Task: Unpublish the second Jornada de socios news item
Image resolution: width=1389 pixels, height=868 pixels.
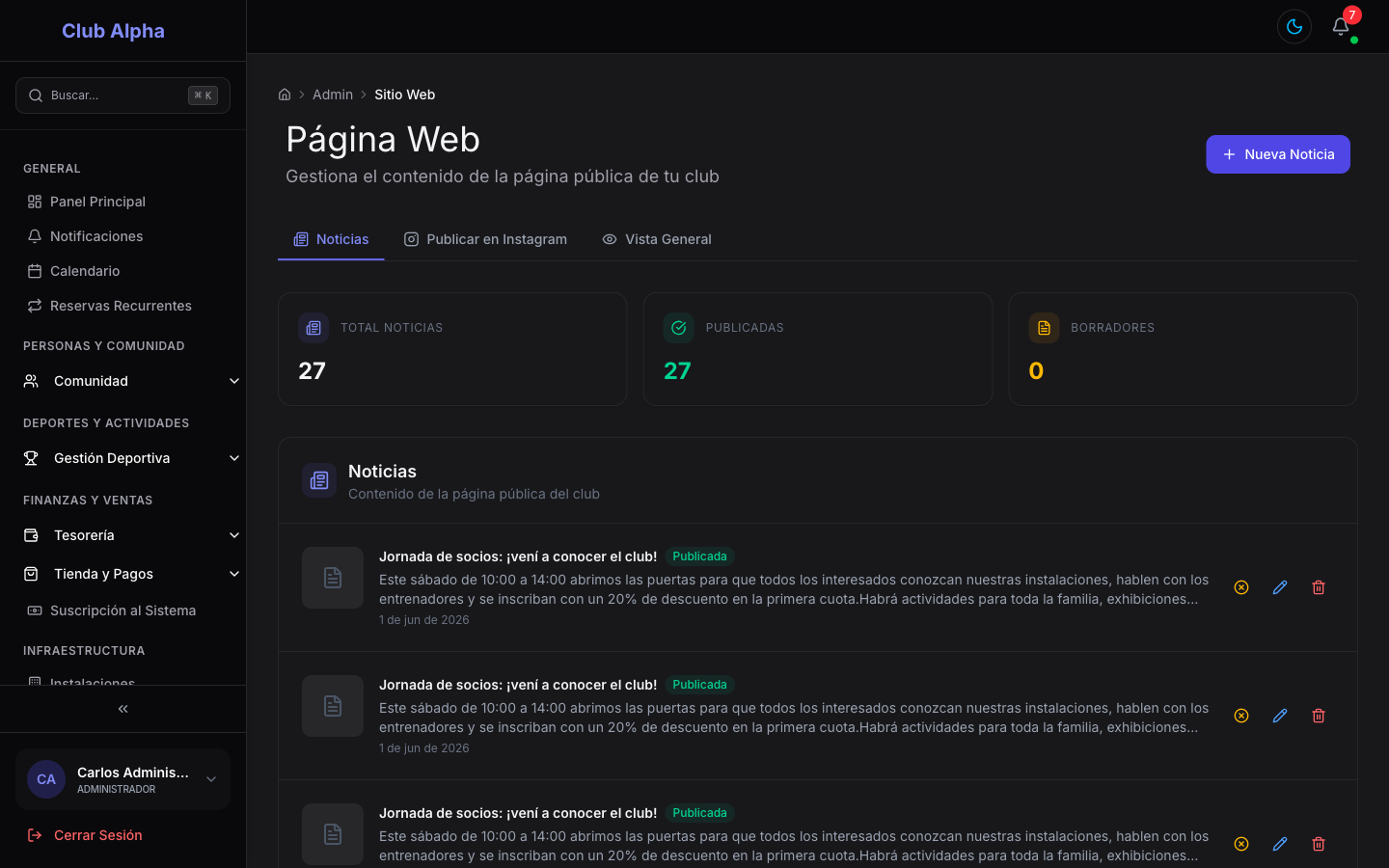Action: [x=1241, y=716]
